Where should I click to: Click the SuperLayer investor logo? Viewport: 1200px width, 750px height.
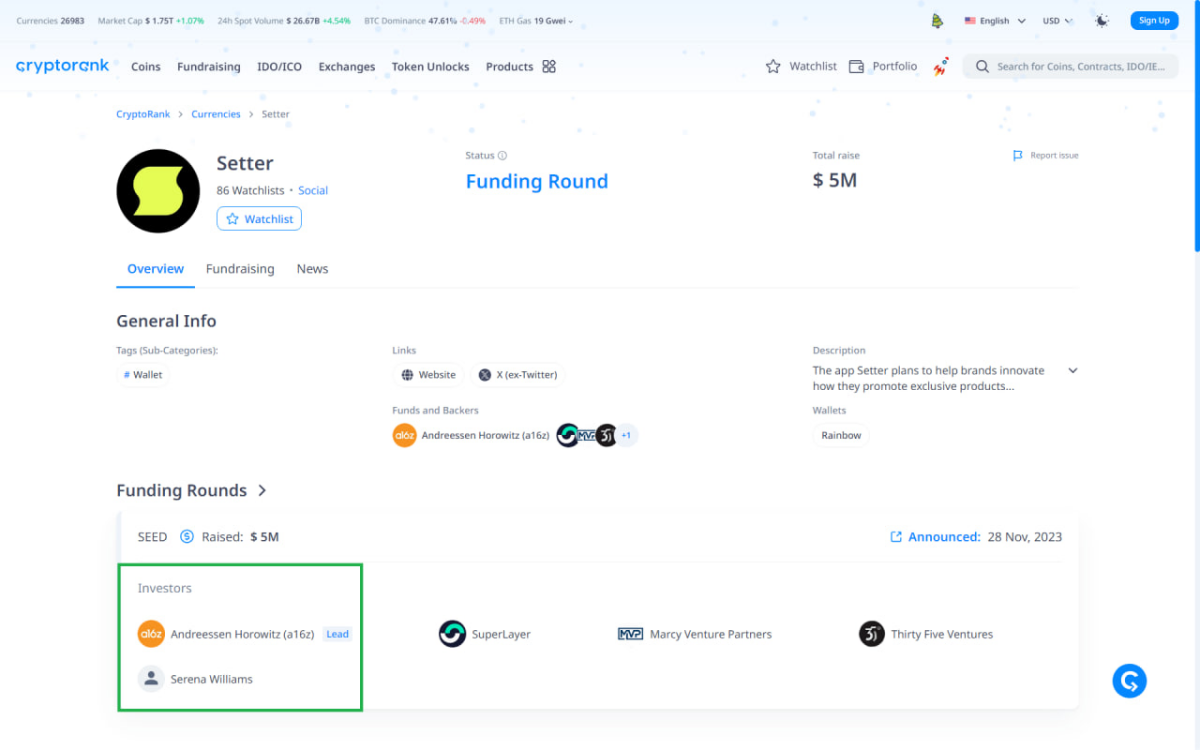click(x=452, y=634)
